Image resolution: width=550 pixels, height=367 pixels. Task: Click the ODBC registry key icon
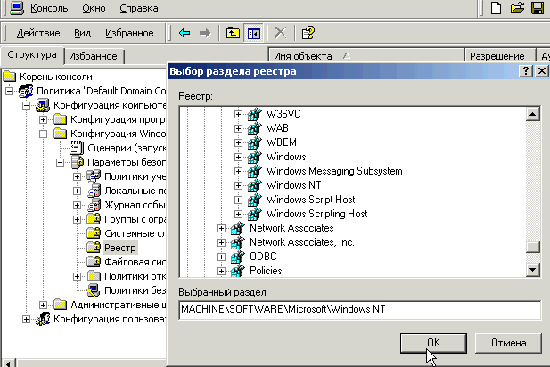(x=237, y=256)
